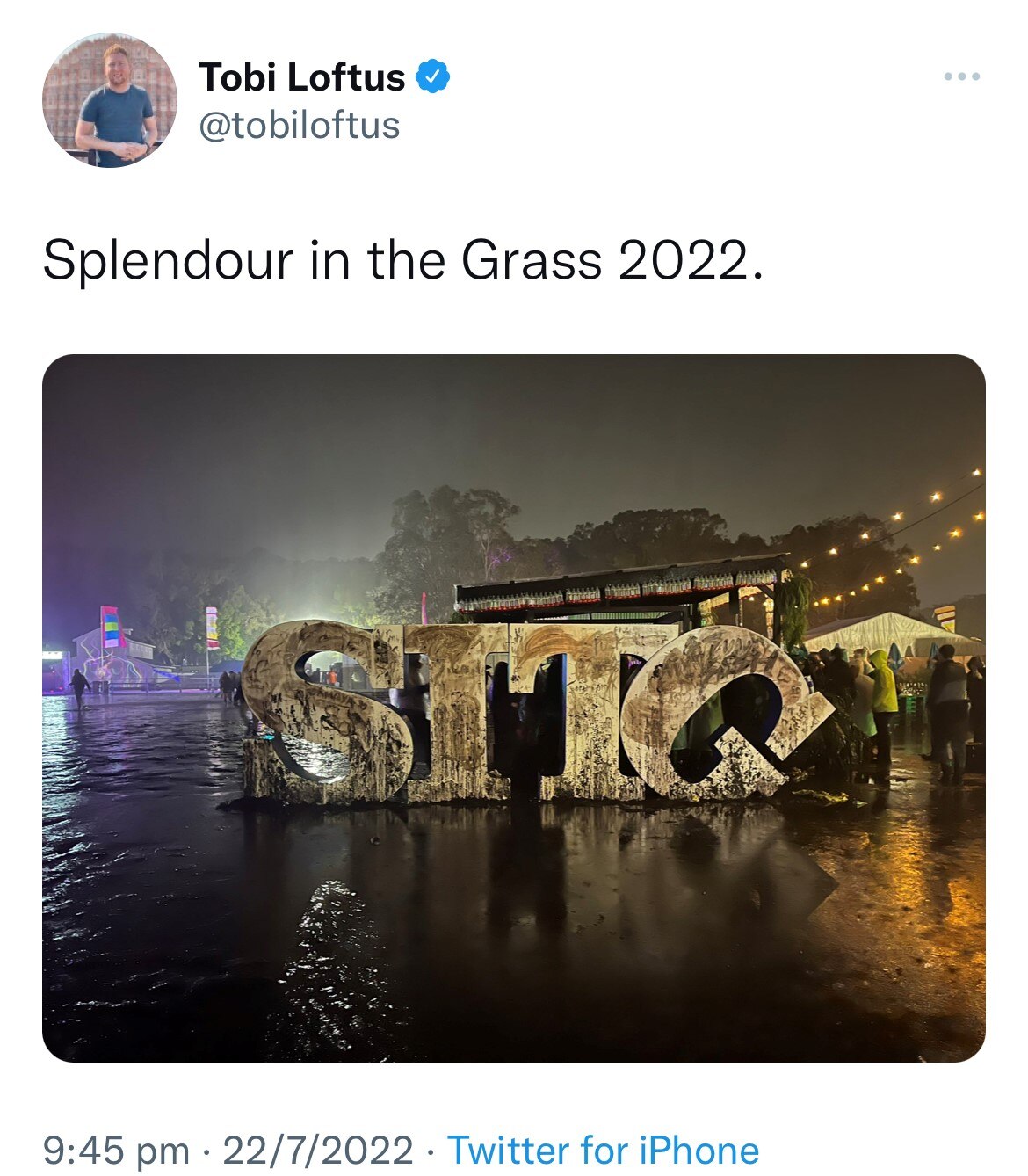Click the 9:45 pm timestamp

pos(116,1150)
